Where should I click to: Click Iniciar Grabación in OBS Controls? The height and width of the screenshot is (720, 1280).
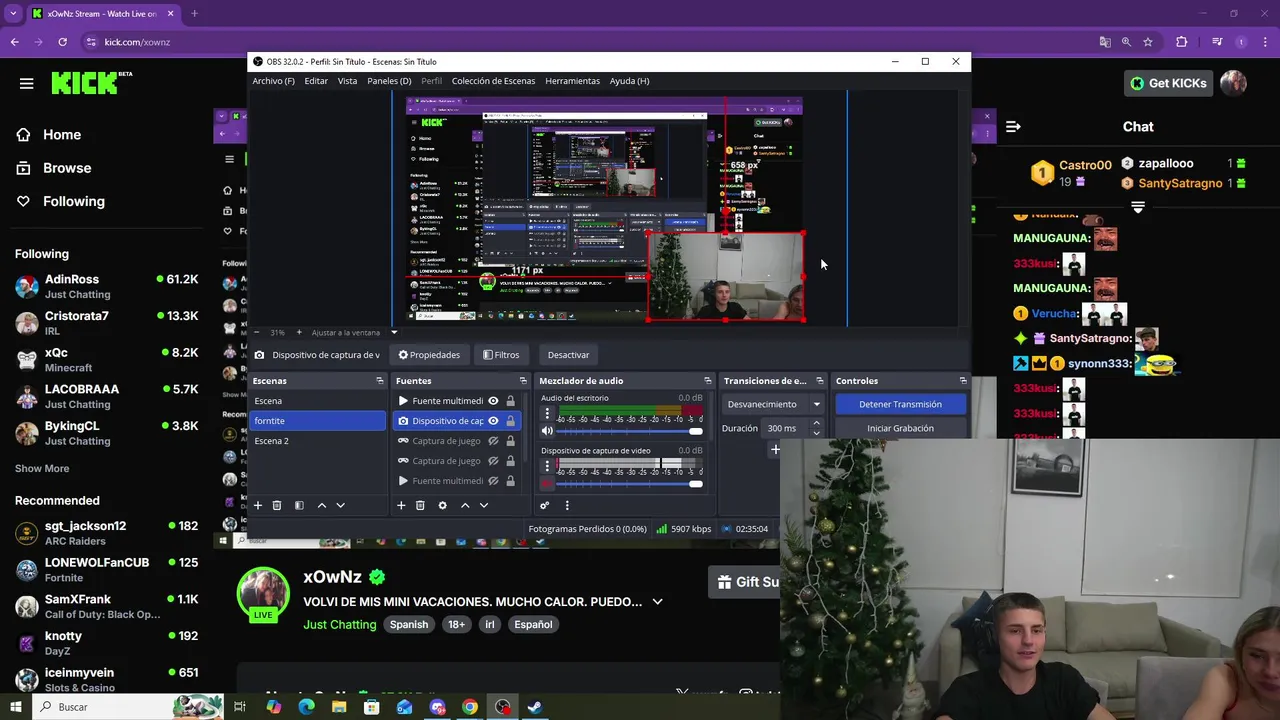tap(900, 428)
